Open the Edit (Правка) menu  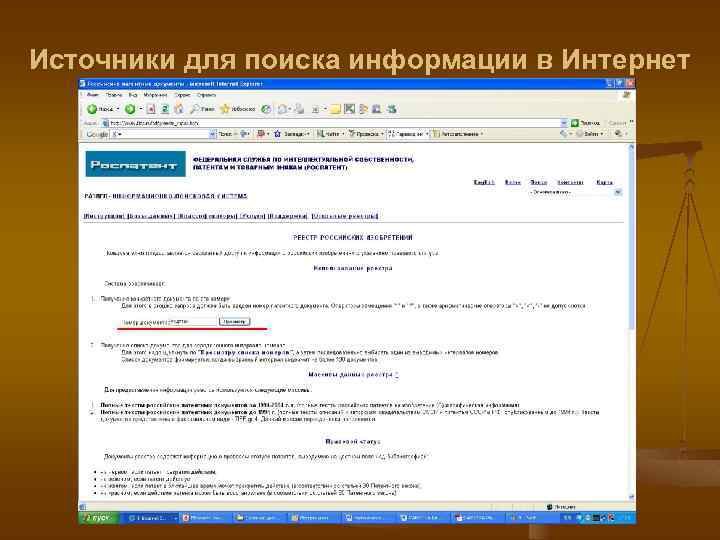tap(114, 95)
